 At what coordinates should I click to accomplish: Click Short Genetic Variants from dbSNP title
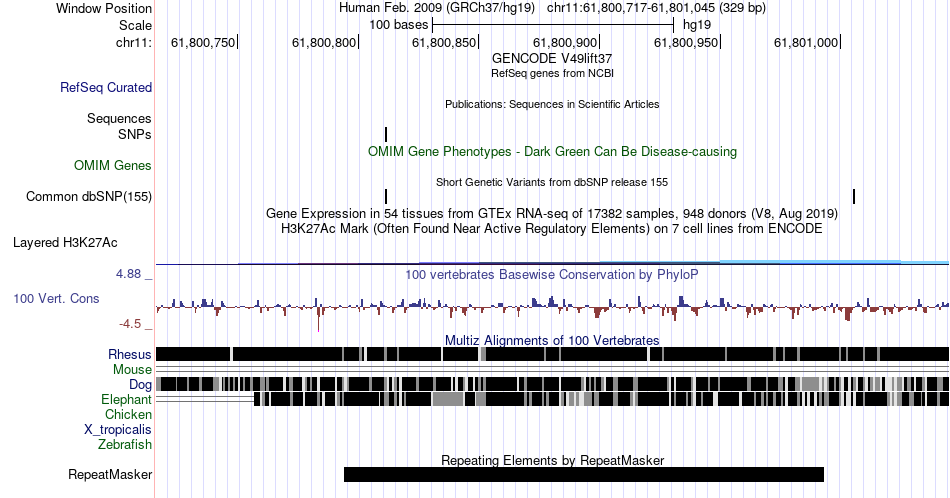click(552, 182)
